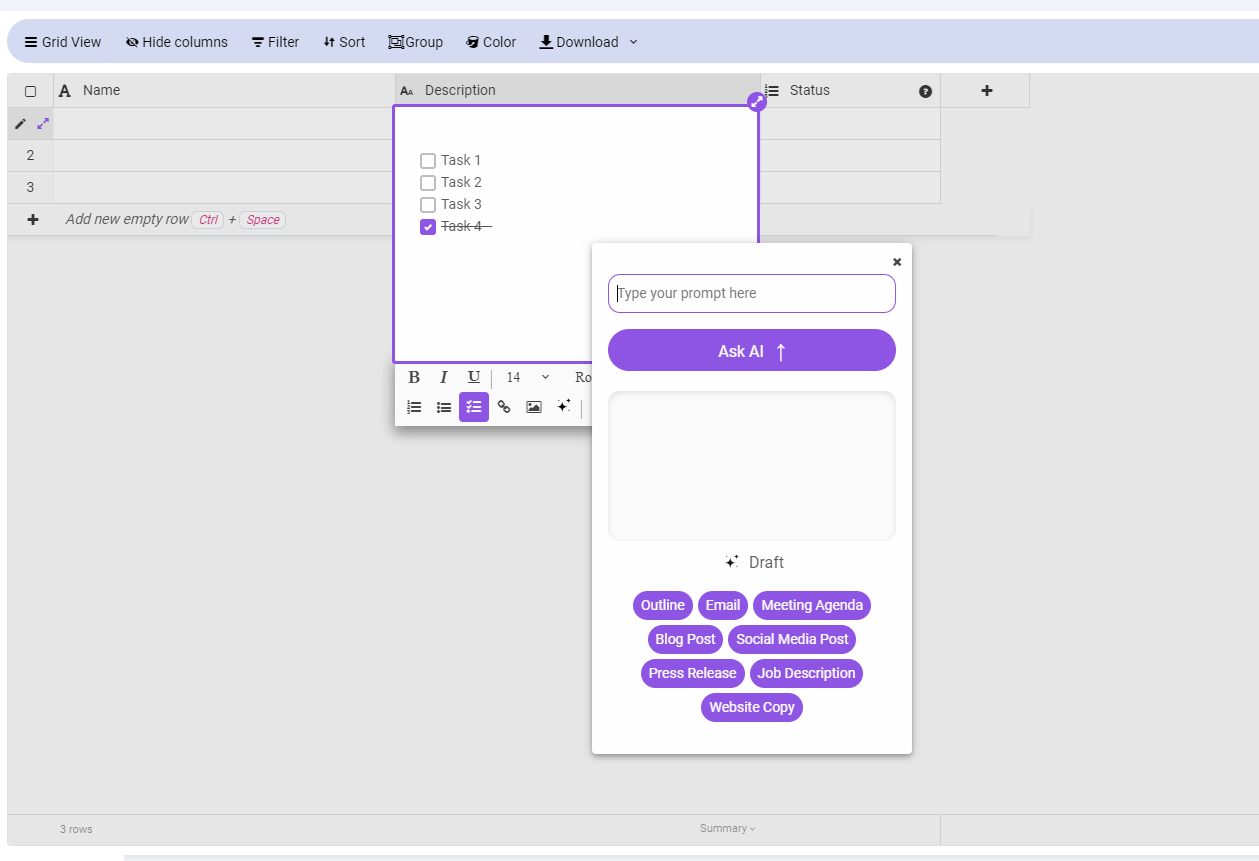Expand the description editor to fullscreen
Screen dimensions: 1259x861
tap(757, 101)
